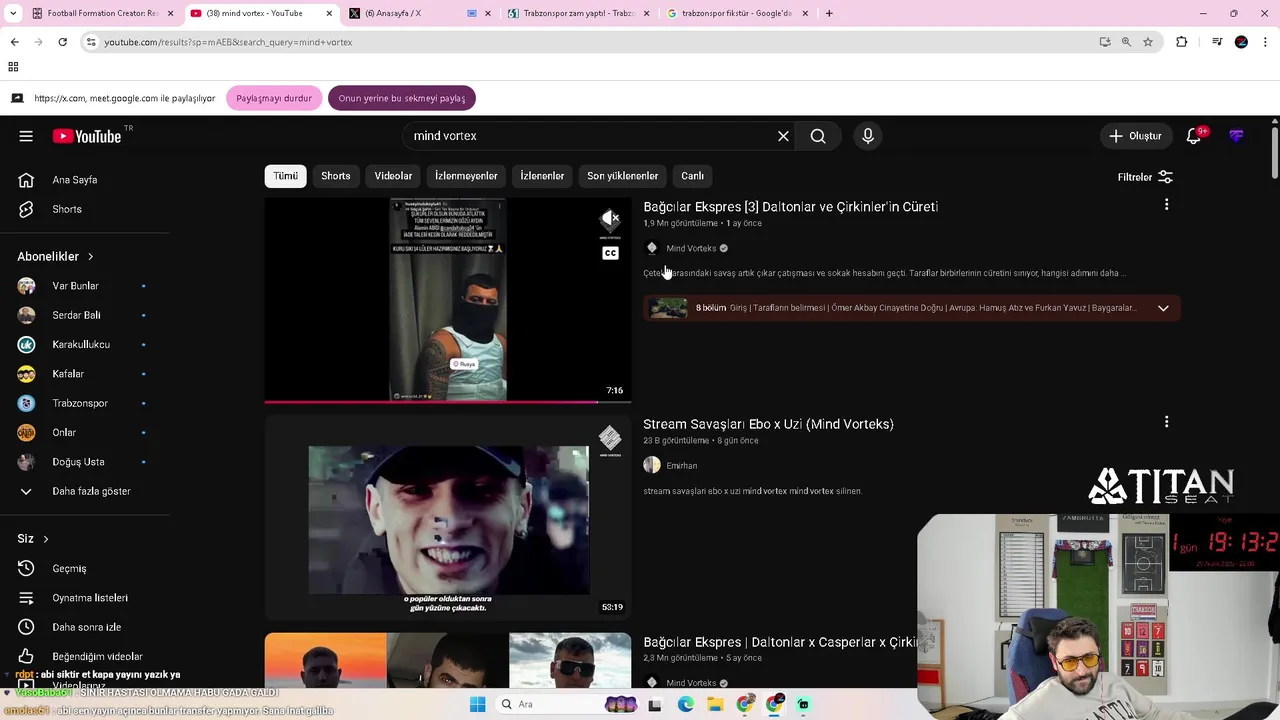Click the YouTube logo
The width and height of the screenshot is (1280, 720).
point(87,136)
